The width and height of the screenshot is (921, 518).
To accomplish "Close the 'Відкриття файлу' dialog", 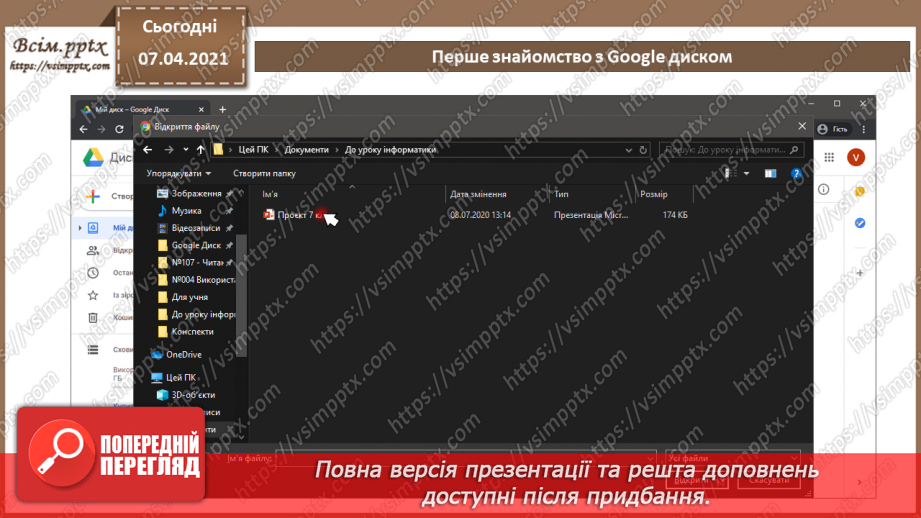I will point(802,126).
